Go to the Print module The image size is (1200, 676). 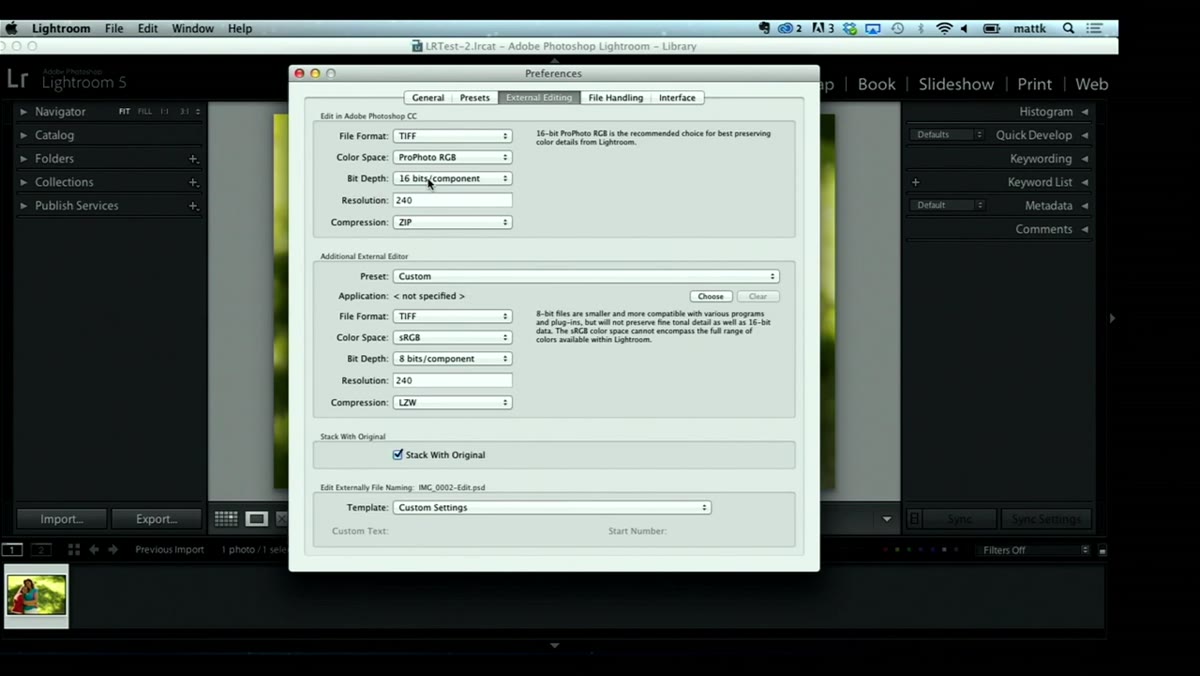pos(1035,84)
